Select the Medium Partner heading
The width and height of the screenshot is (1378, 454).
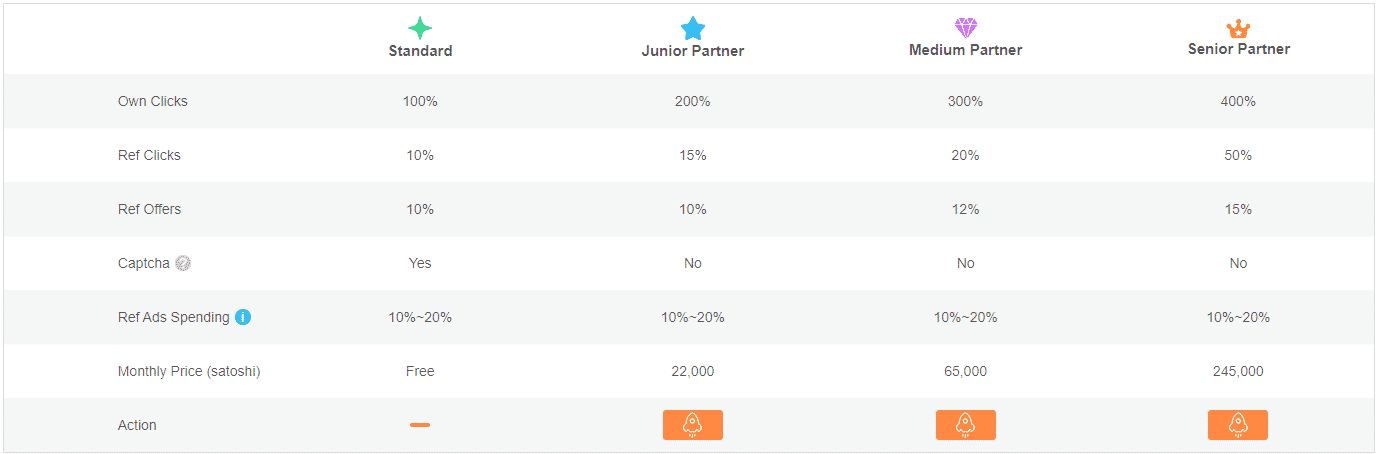[x=965, y=50]
